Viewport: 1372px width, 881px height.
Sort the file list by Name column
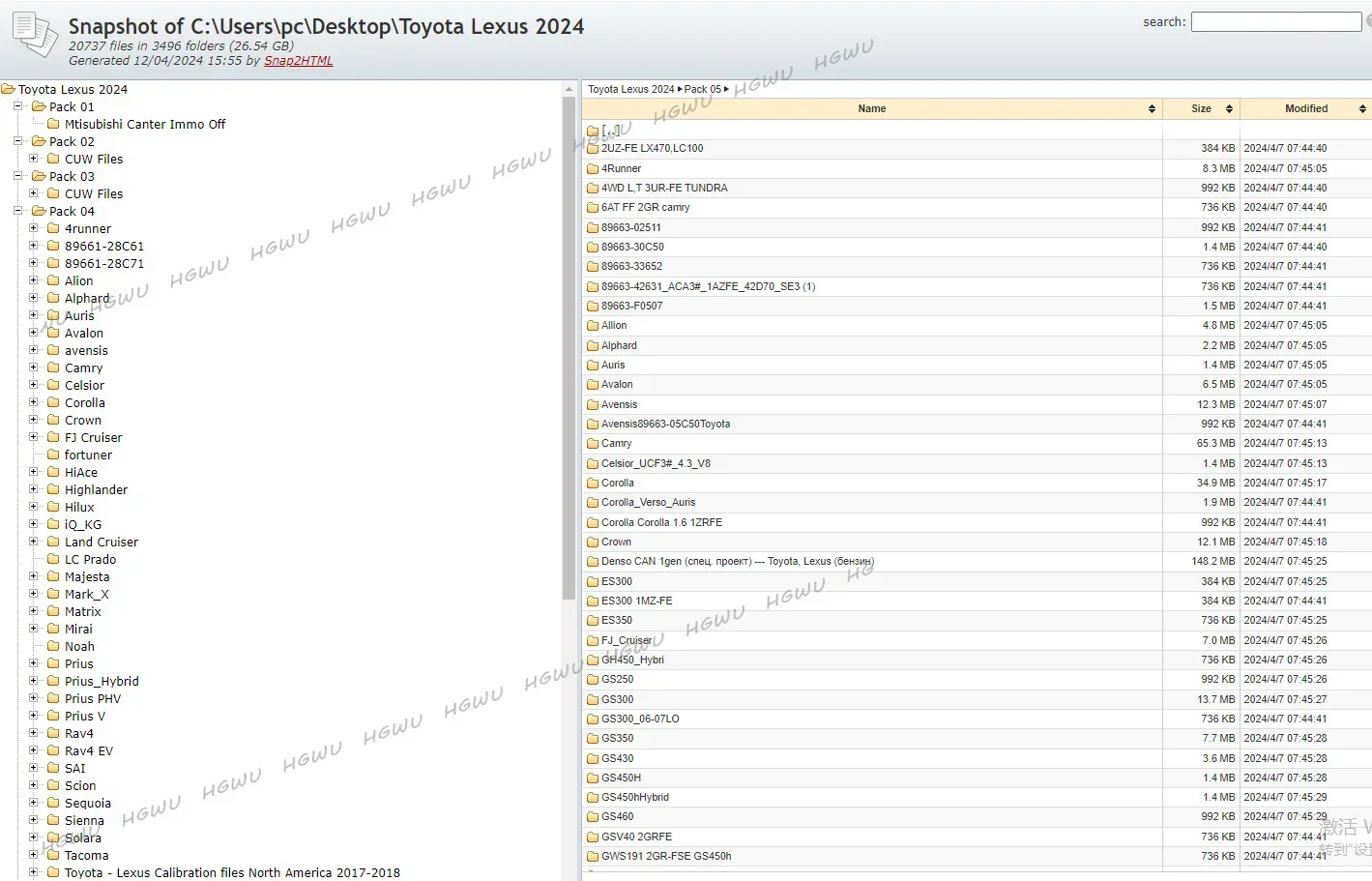pos(871,108)
